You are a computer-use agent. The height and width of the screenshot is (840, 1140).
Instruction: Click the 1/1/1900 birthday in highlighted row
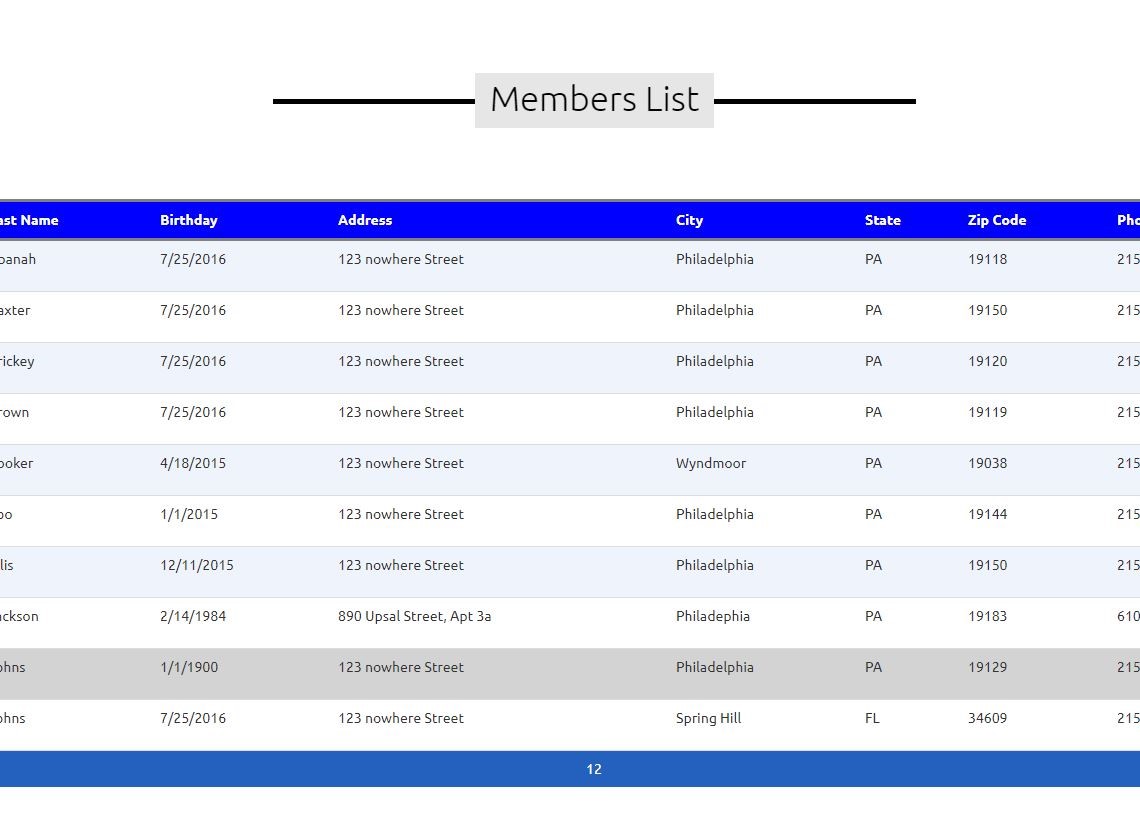pos(188,667)
